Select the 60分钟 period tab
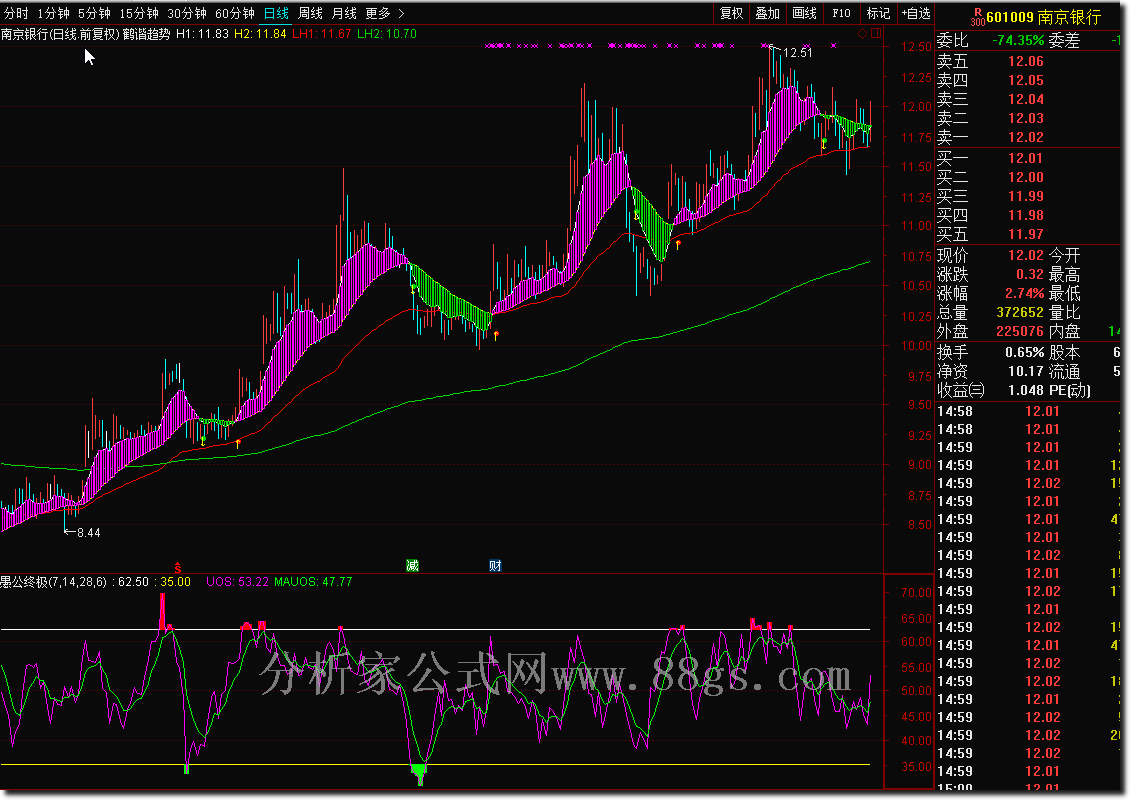This screenshot has width=1132, height=801. pyautogui.click(x=235, y=13)
